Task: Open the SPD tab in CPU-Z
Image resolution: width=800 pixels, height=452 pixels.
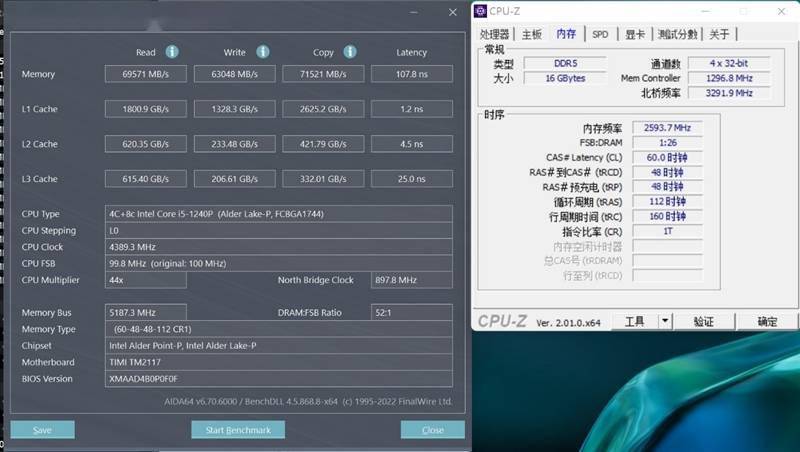Action: tap(600, 34)
